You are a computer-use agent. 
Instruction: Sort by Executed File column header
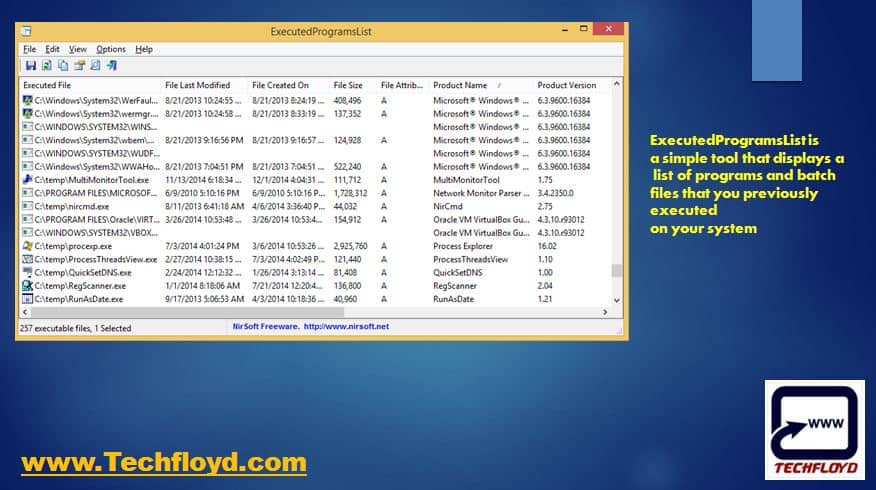point(90,85)
